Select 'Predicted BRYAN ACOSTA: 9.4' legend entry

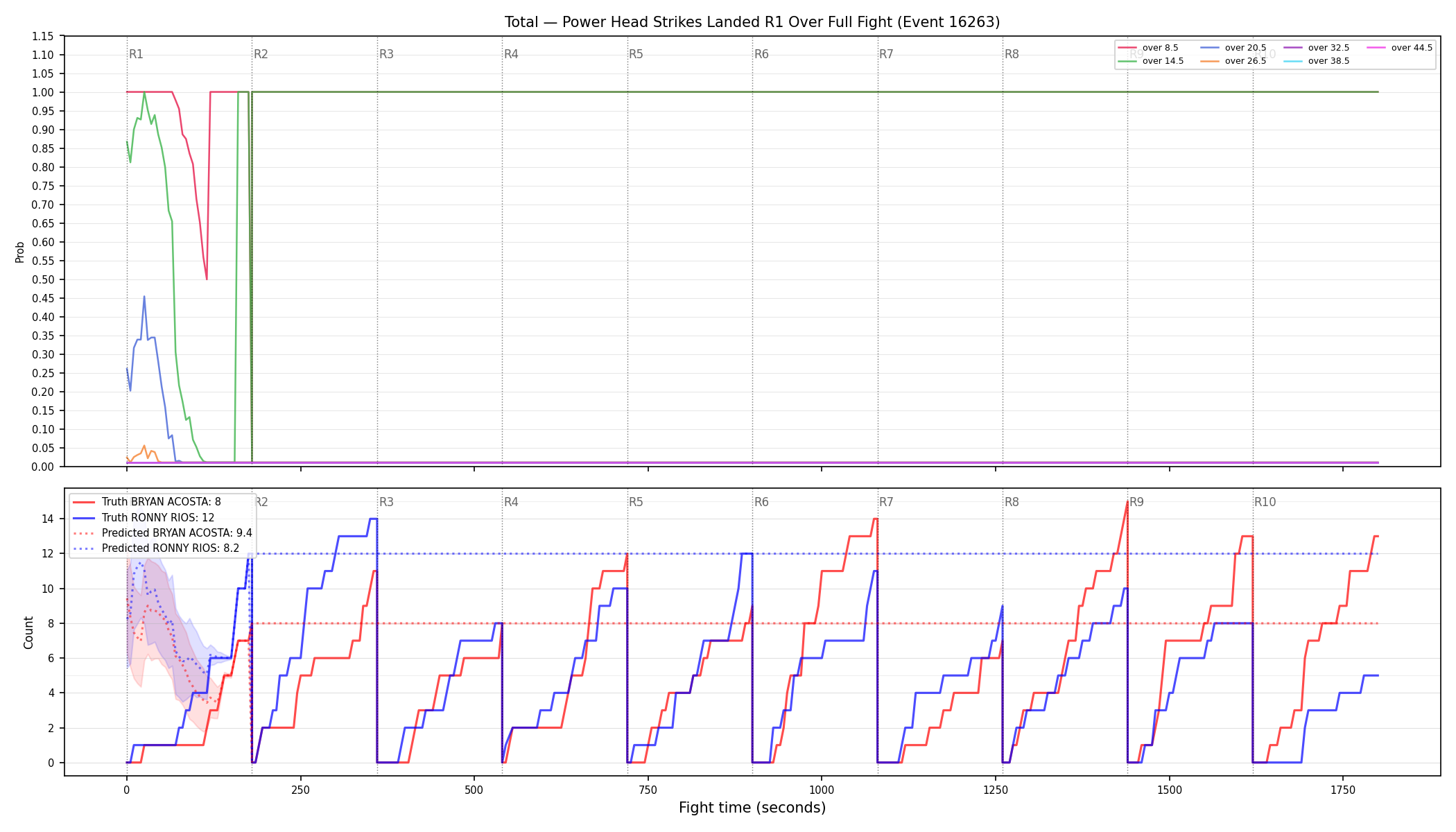(x=177, y=533)
